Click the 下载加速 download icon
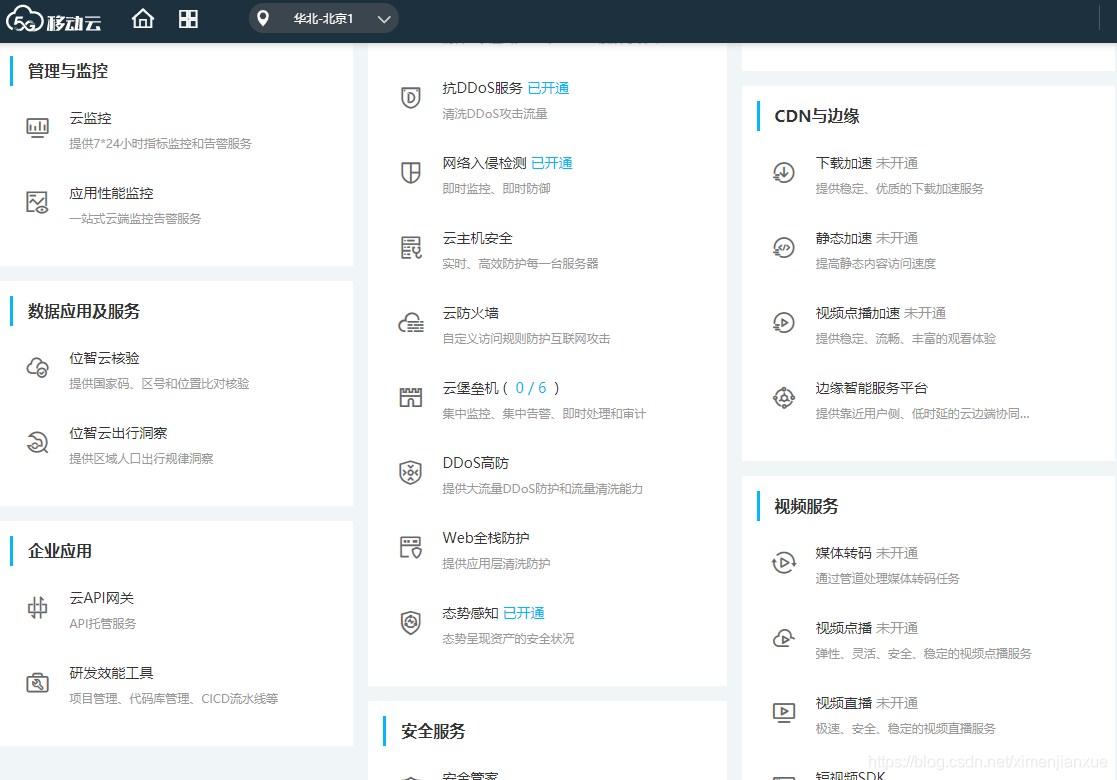 [x=784, y=172]
